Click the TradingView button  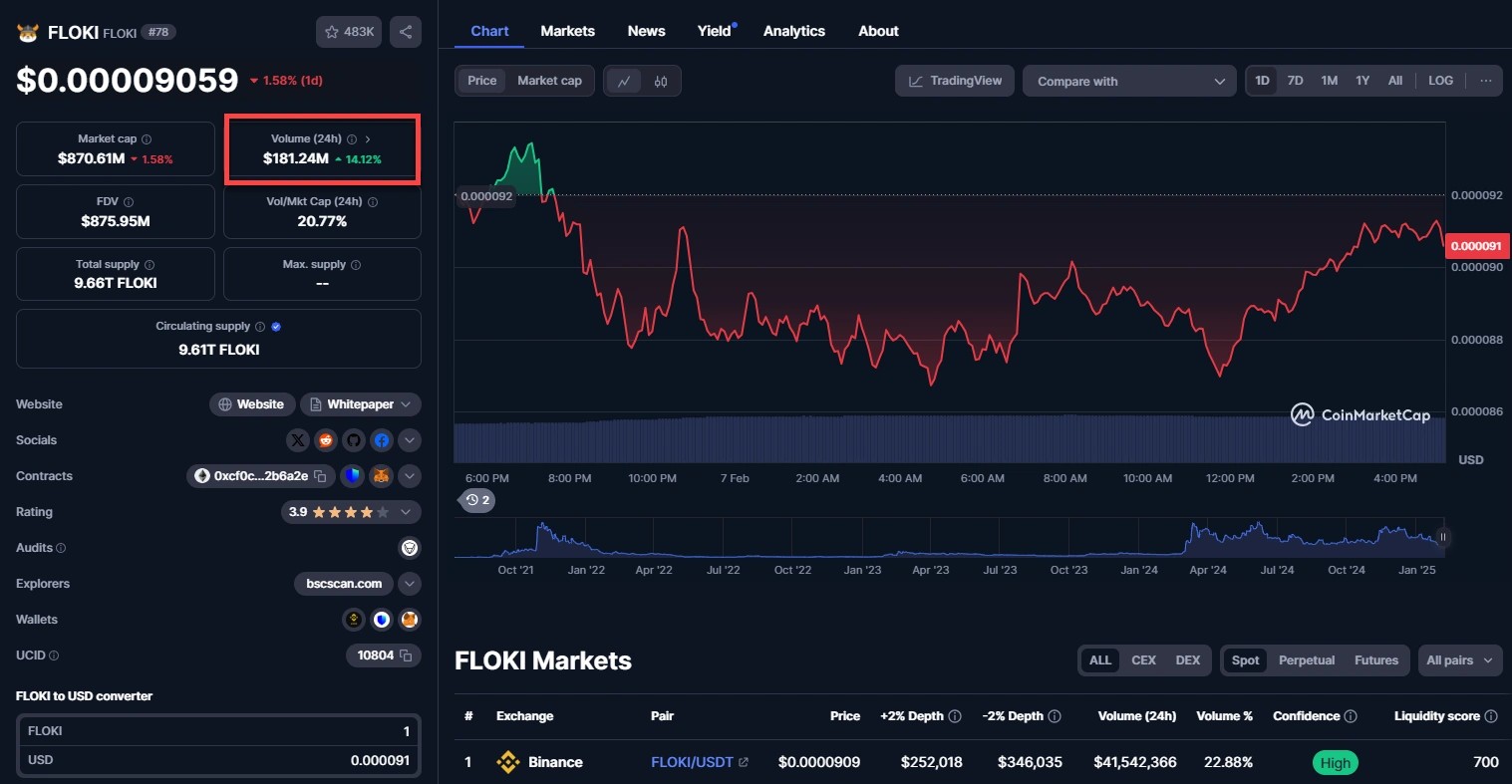coord(955,81)
